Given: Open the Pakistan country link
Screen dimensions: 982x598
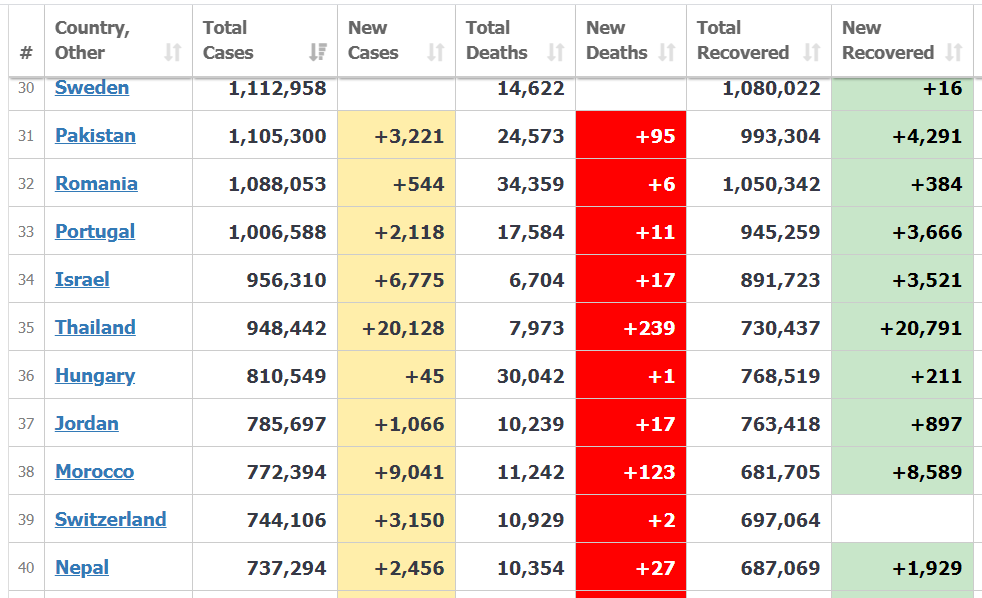Looking at the screenshot, I should click(x=95, y=135).
